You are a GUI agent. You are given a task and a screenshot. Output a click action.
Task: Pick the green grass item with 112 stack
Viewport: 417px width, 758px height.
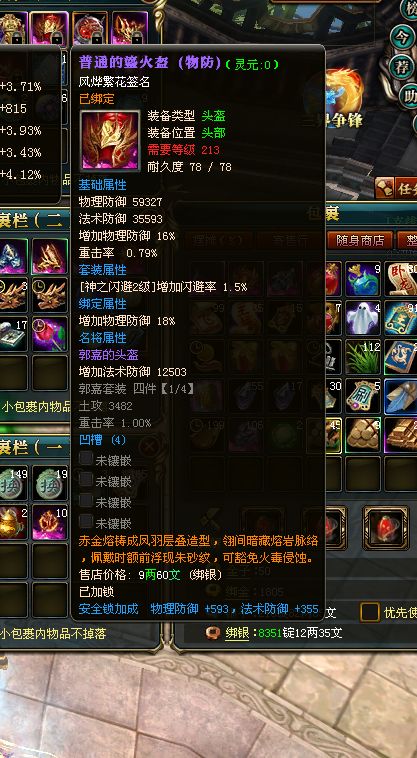click(363, 357)
